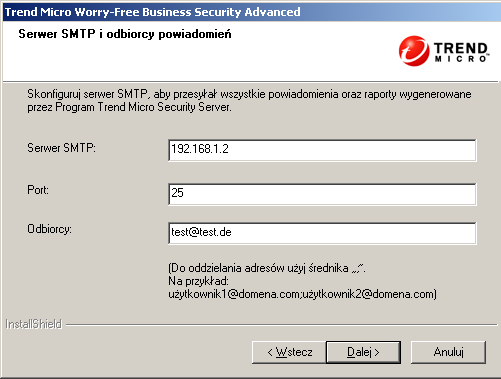Select the 'Odbiorcy:' label text

[x=49, y=229]
